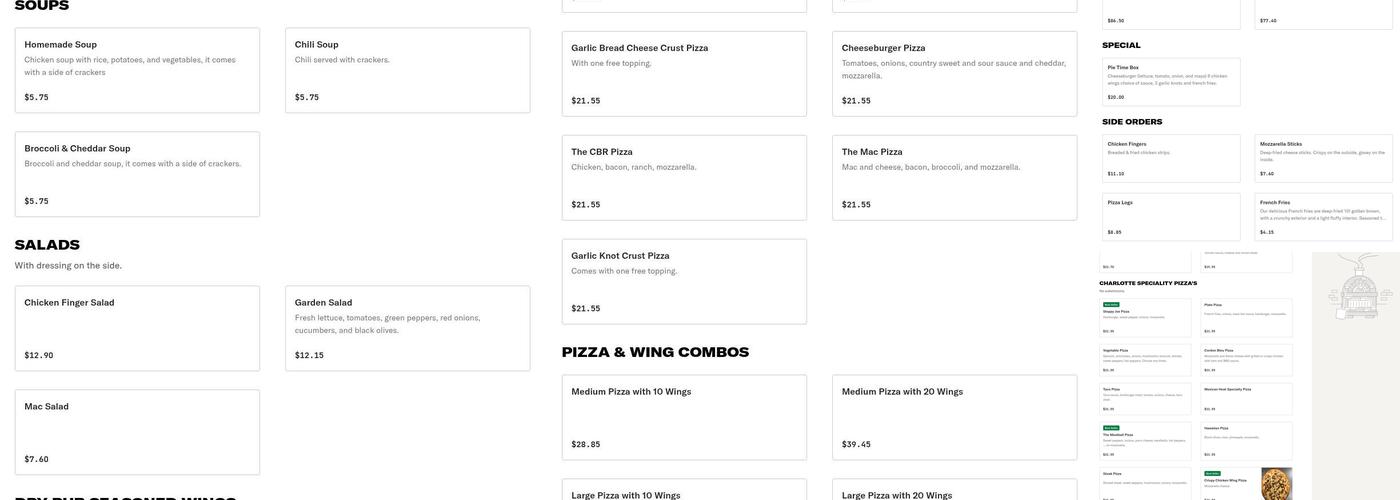1400x500 pixels.
Task: Open the Crispy Chicken Wing Pizza photo
Action: click(1276, 483)
